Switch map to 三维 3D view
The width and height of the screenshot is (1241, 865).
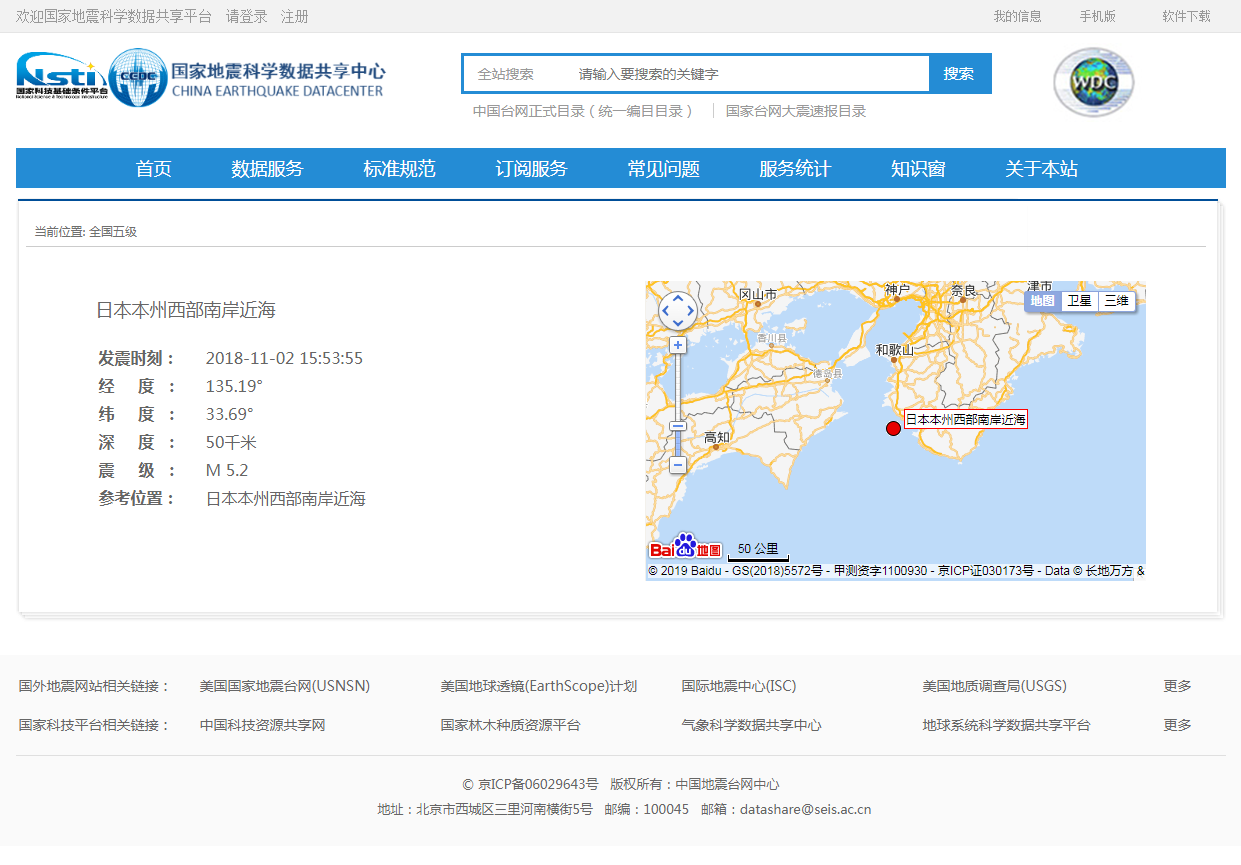pos(1116,301)
